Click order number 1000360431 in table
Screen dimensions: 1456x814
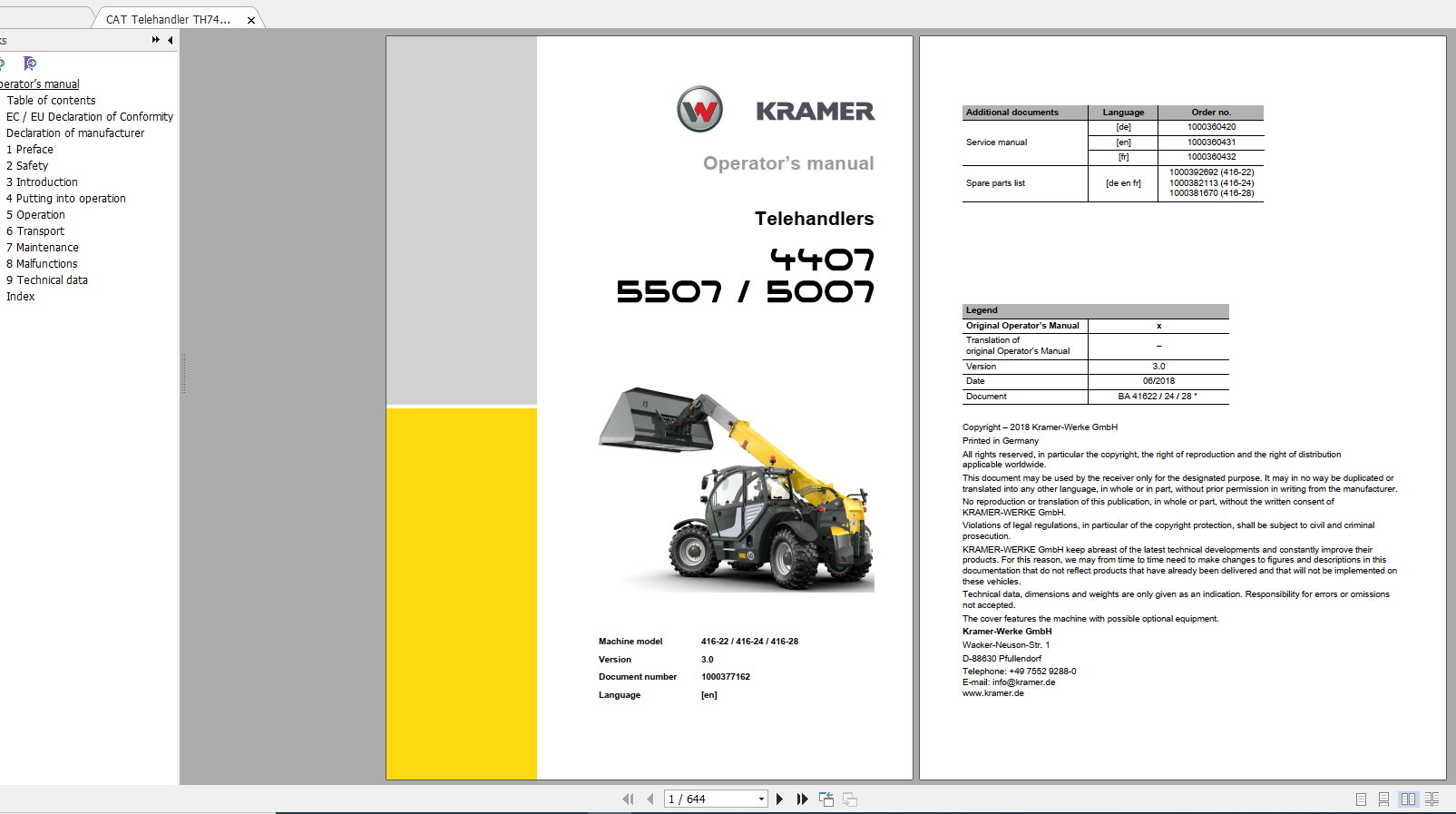(x=1211, y=142)
